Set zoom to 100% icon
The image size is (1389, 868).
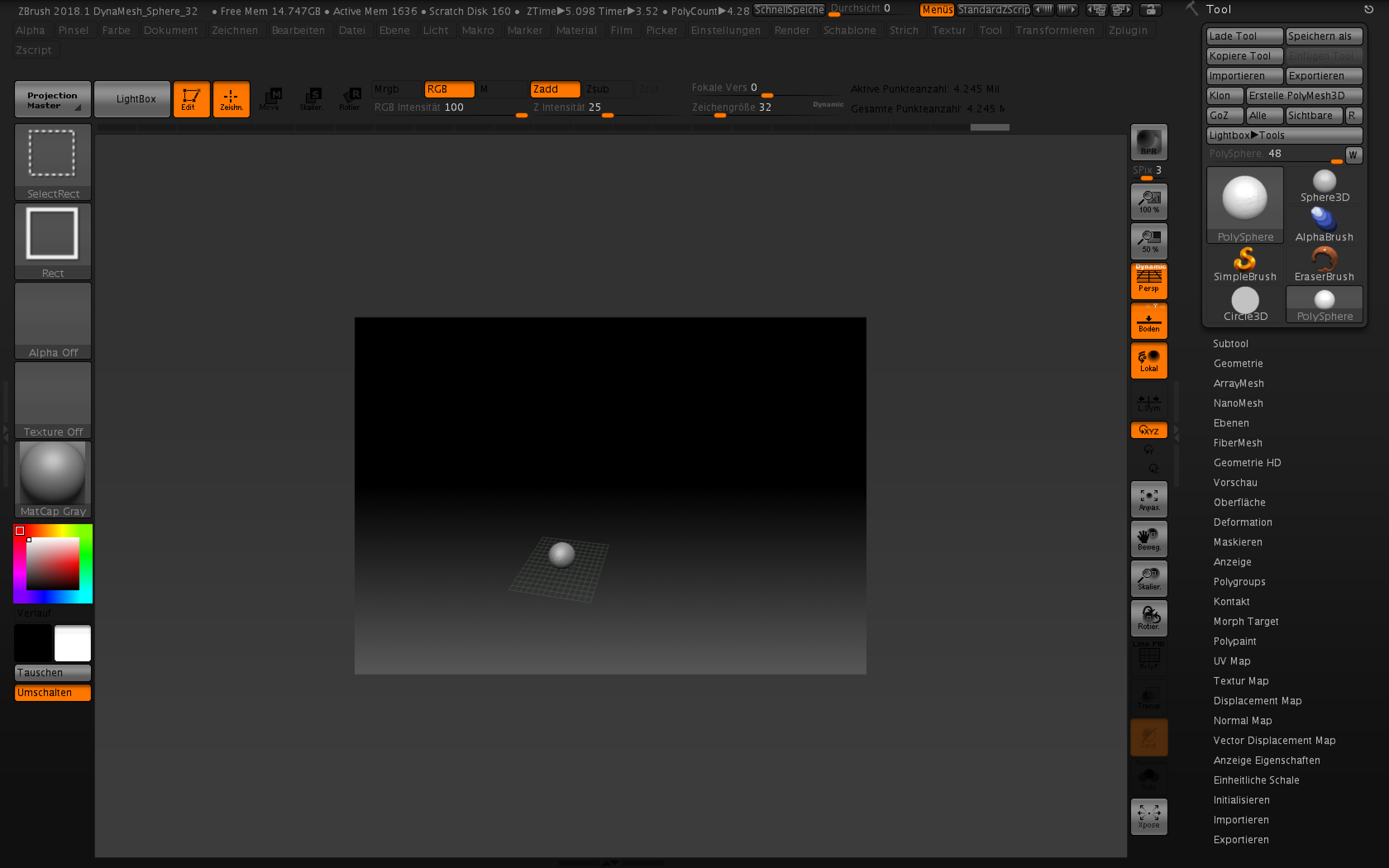coord(1148,202)
